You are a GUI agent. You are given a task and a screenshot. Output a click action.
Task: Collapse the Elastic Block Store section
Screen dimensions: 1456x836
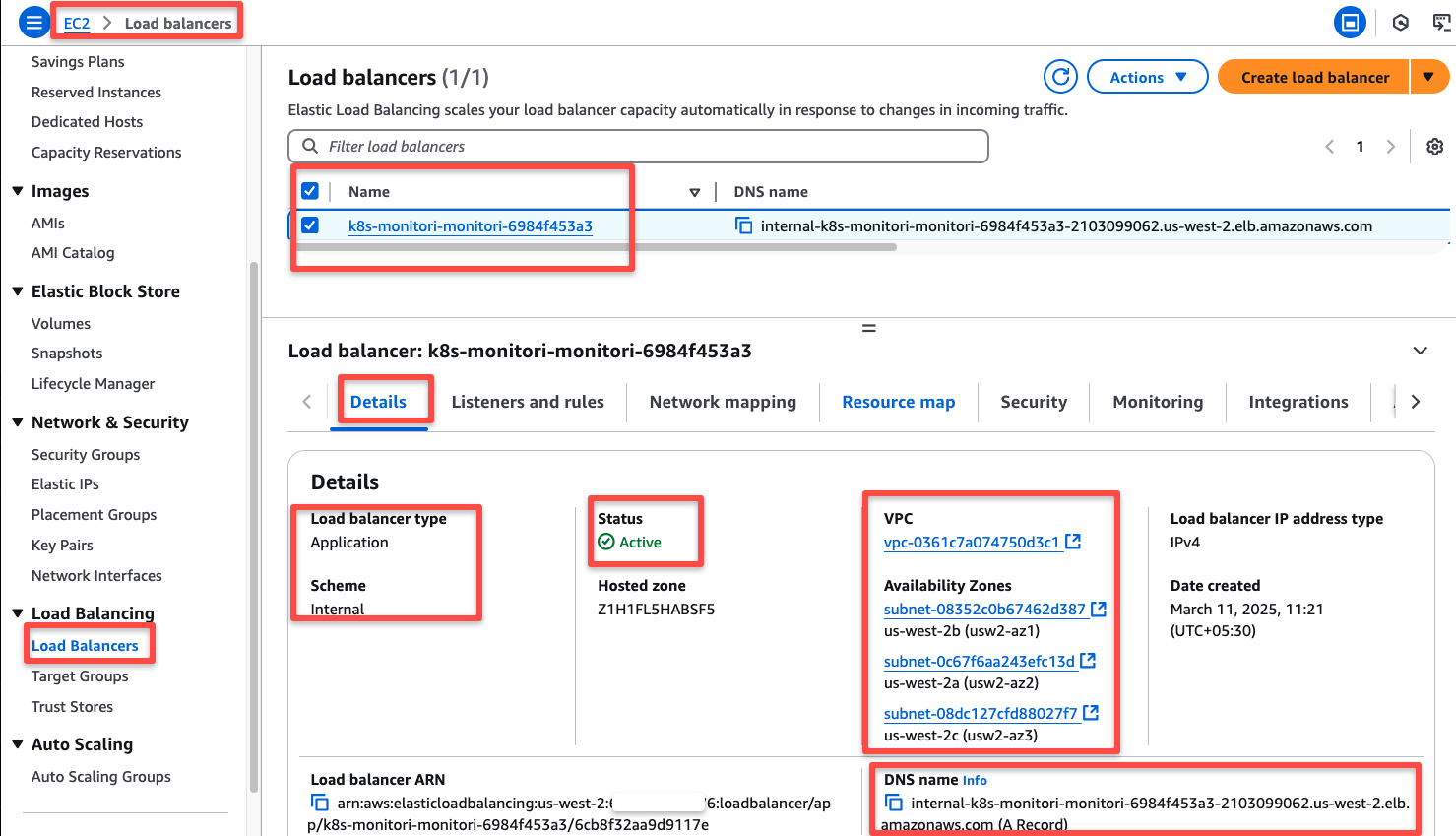18,291
